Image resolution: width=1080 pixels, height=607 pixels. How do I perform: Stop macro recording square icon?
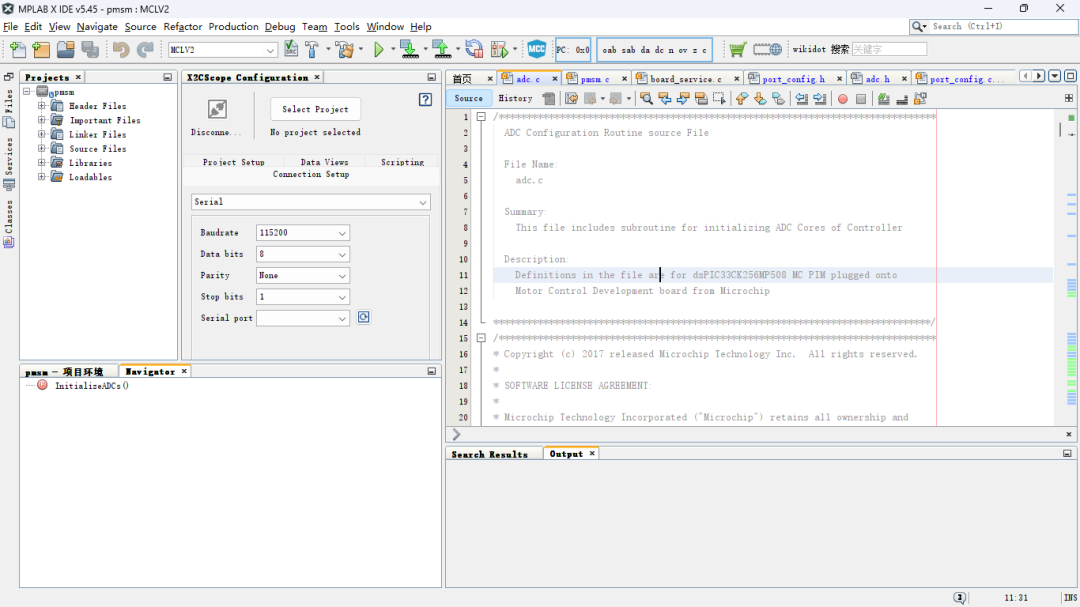click(x=861, y=99)
